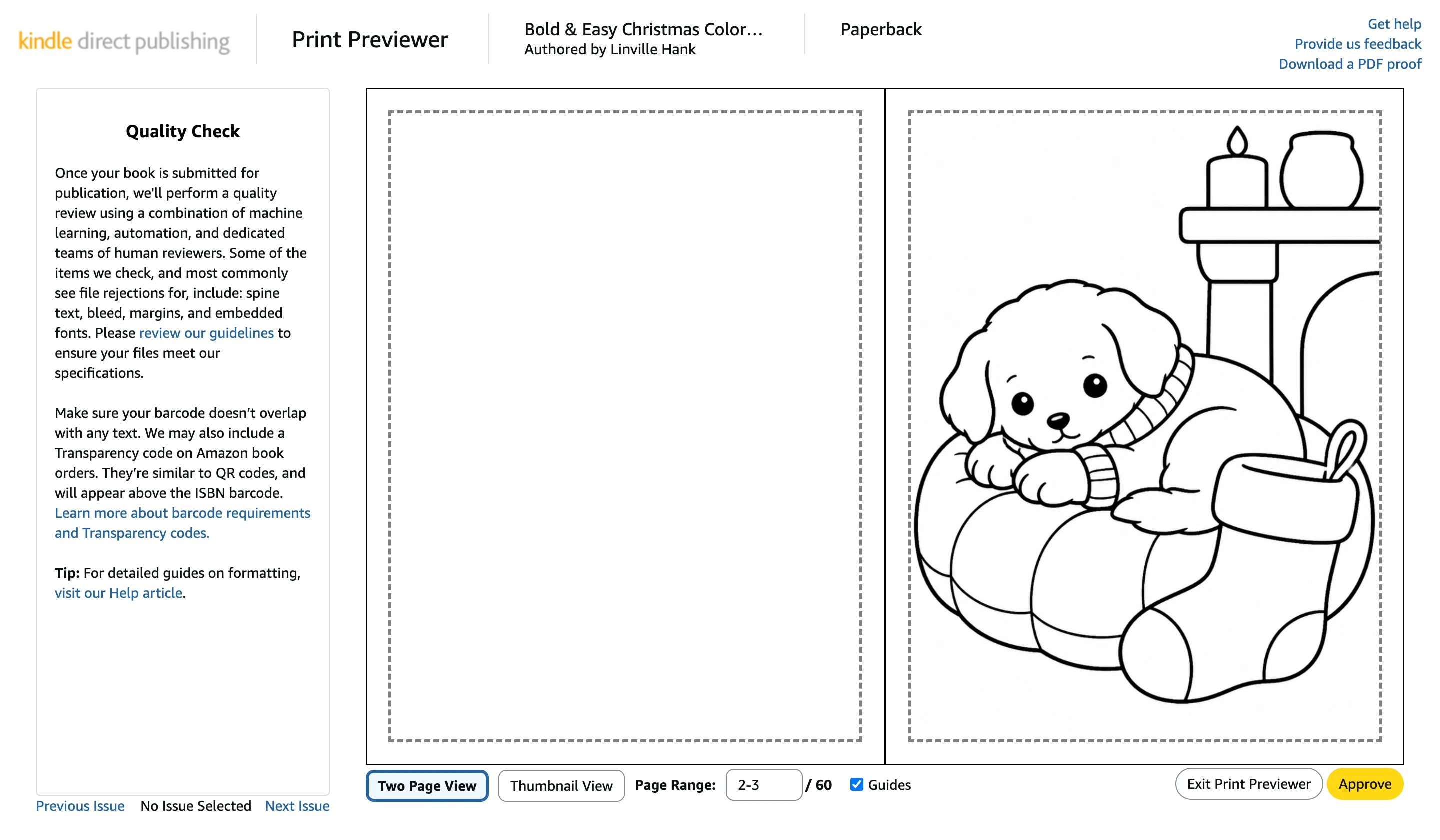Switch to Two Page View

[427, 785]
